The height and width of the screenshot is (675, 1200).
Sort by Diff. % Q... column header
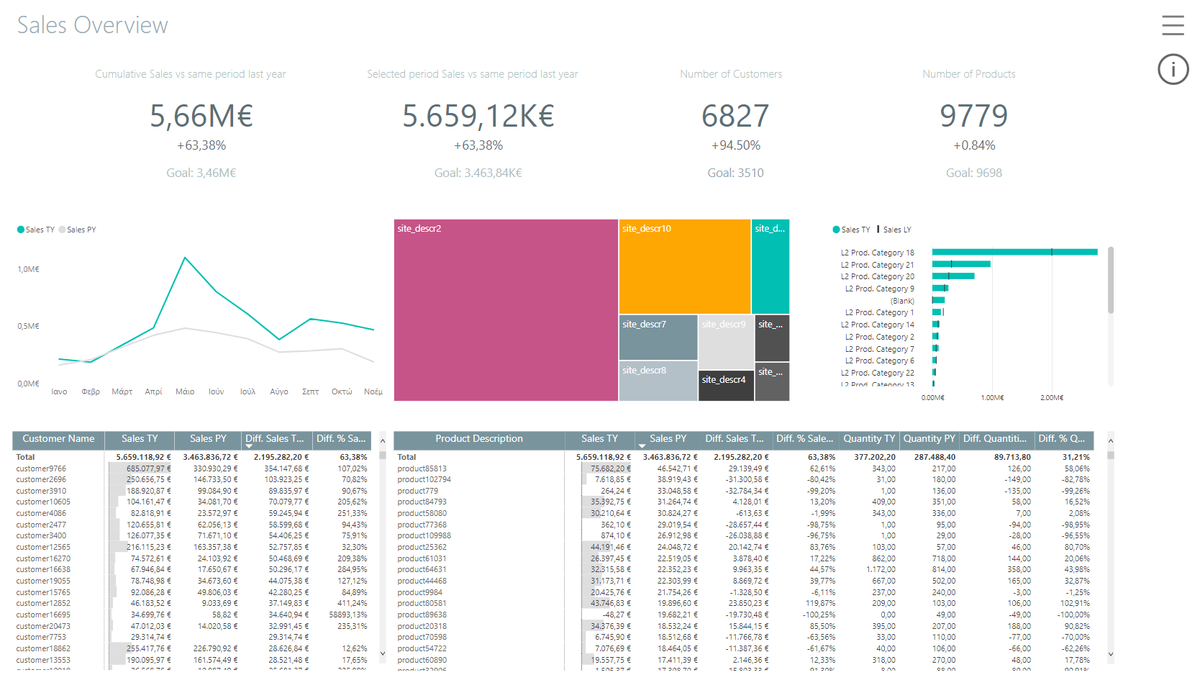1064,439
